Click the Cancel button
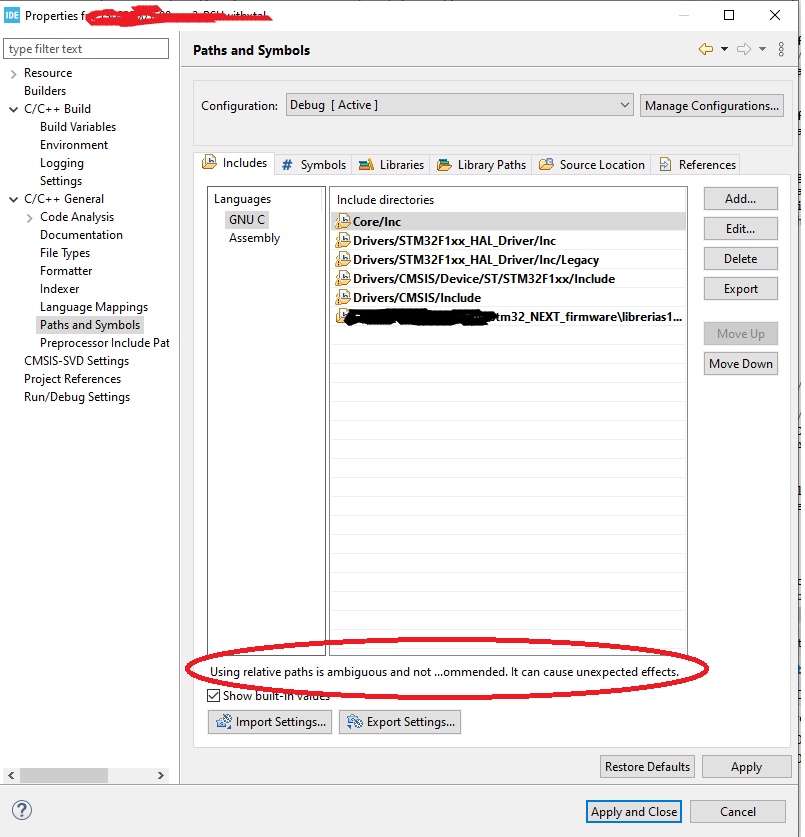This screenshot has height=837, width=805. tap(738, 811)
